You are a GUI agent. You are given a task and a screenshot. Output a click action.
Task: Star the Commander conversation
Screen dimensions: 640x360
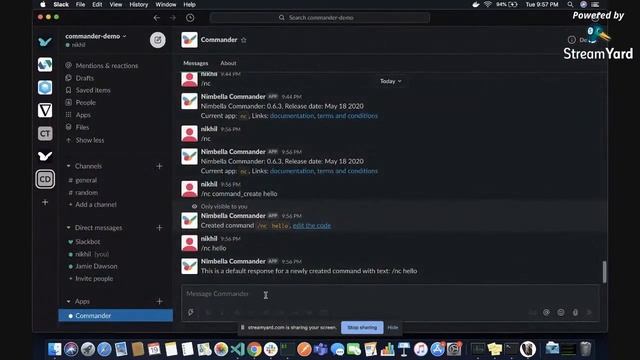pos(244,40)
